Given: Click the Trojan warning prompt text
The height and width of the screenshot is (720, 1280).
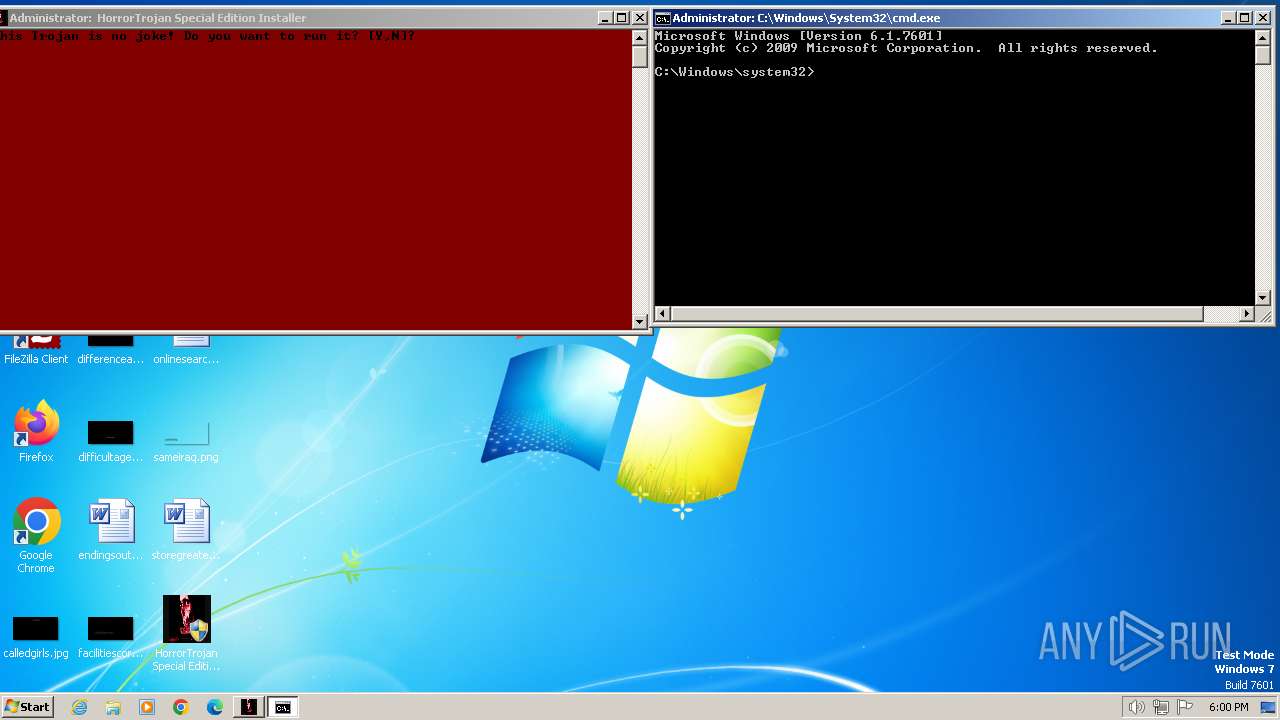Looking at the screenshot, I should point(207,36).
